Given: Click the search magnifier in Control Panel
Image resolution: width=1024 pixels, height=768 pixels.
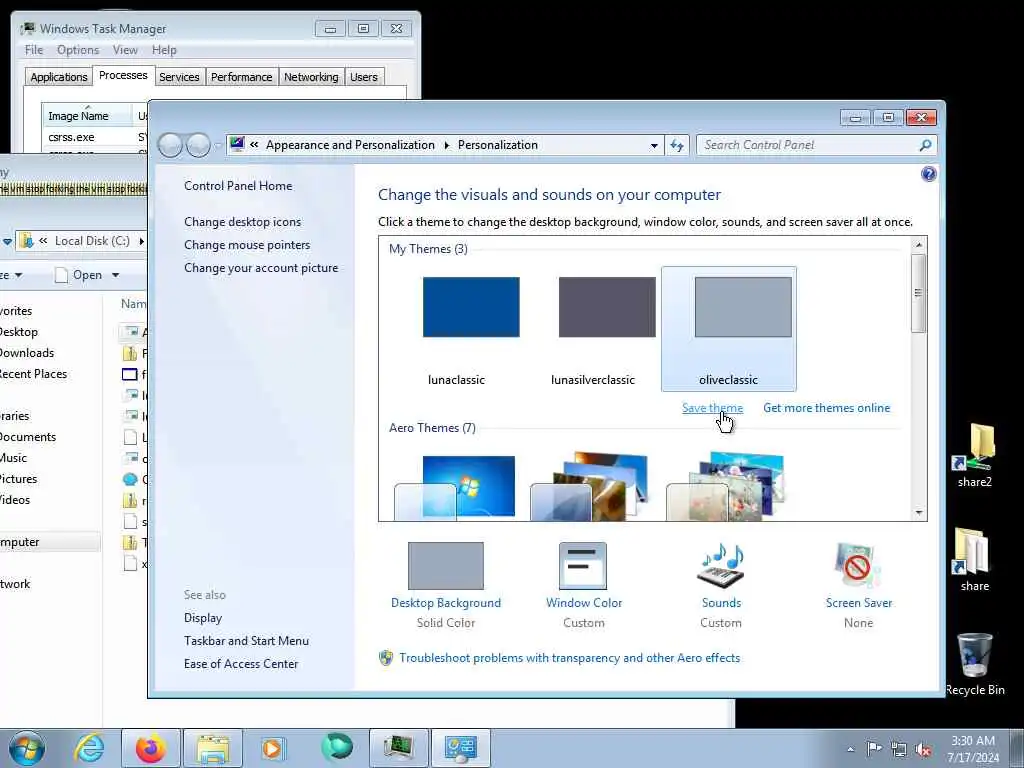Looking at the screenshot, I should click(x=925, y=145).
